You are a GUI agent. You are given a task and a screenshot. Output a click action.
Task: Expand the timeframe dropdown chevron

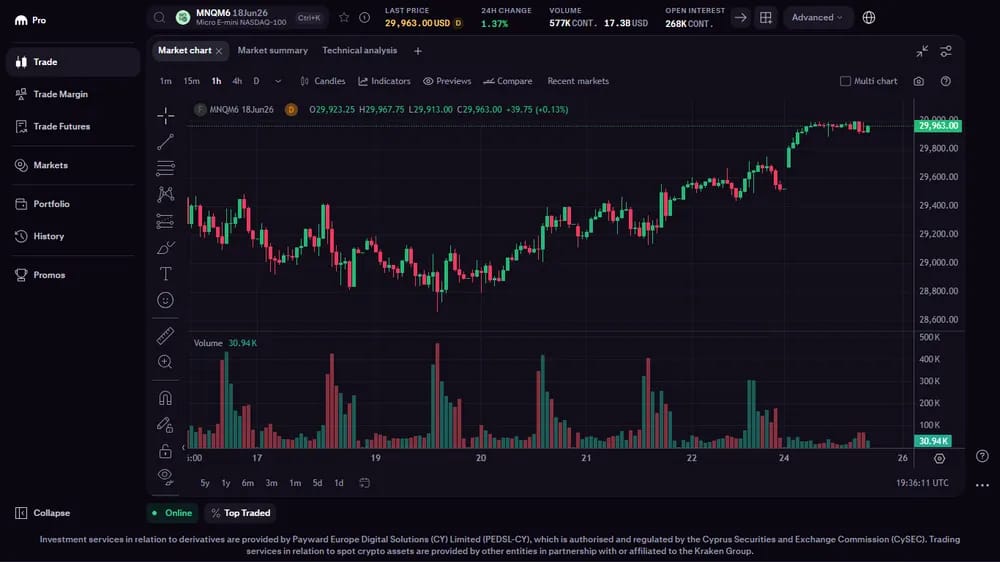click(278, 81)
